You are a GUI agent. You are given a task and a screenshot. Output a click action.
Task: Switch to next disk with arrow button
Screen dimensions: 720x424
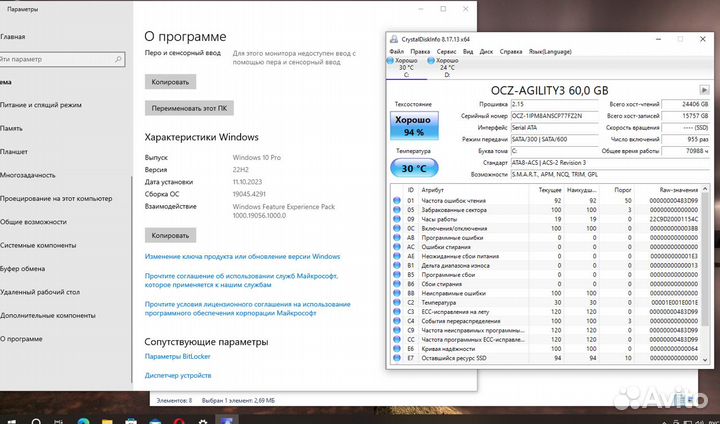[704, 90]
